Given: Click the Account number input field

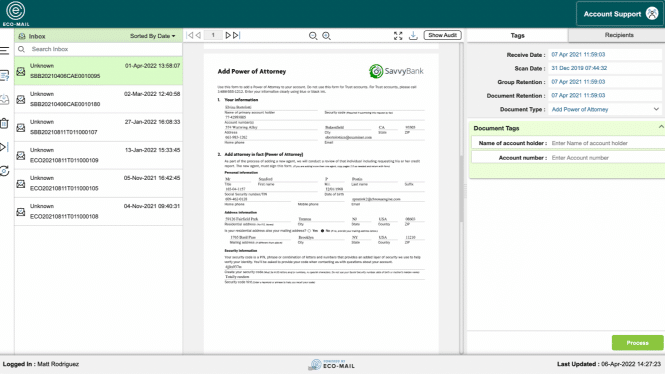Looking at the screenshot, I should click(607, 158).
